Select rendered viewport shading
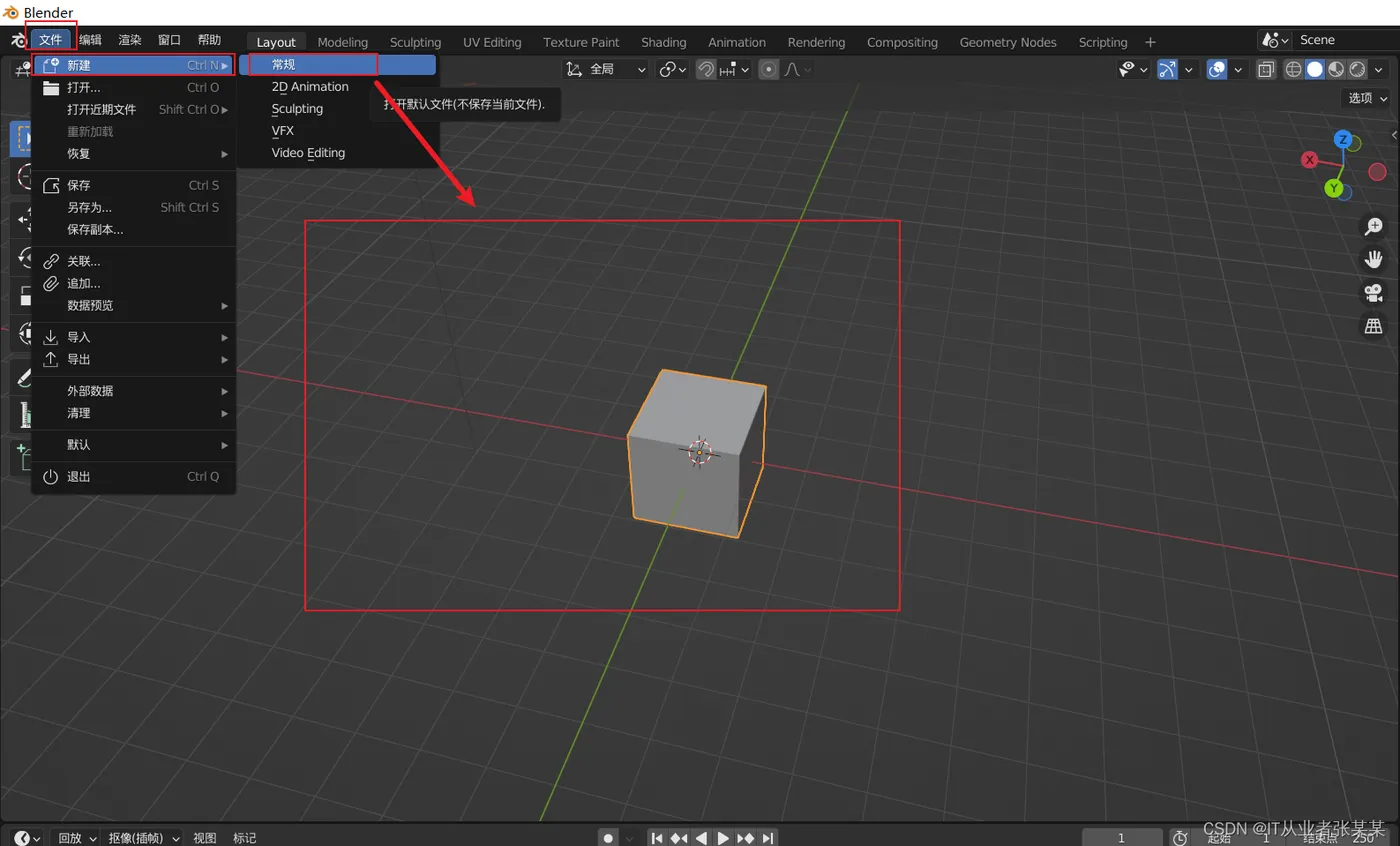The image size is (1400, 846). 1357,69
